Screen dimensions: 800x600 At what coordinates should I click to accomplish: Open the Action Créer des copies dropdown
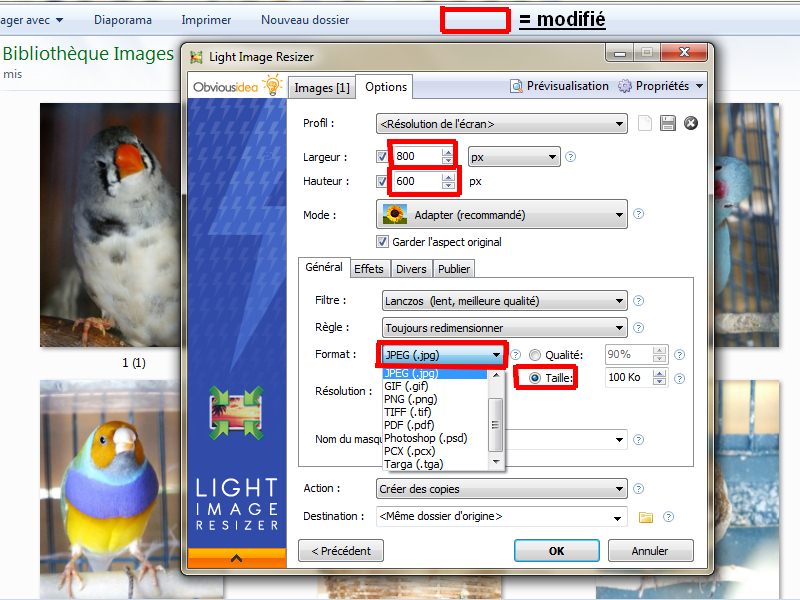502,489
